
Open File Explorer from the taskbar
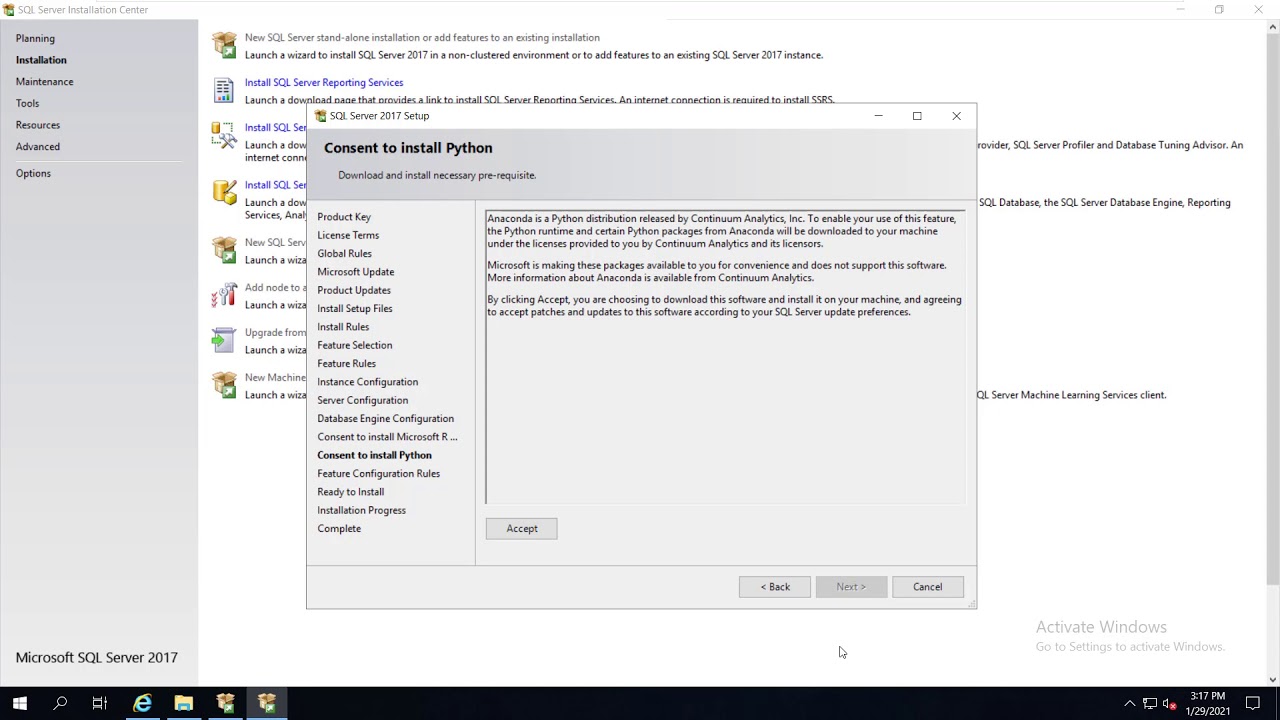(x=184, y=703)
